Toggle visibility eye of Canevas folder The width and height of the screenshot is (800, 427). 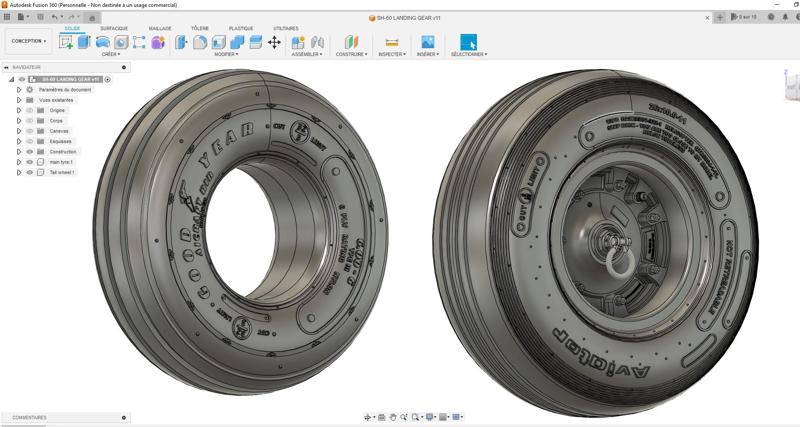click(x=30, y=131)
